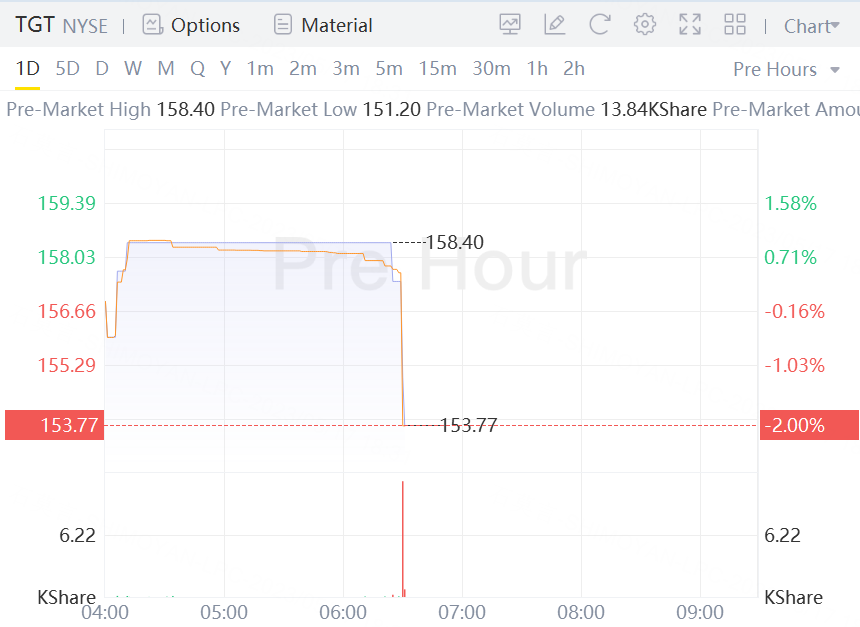Refresh the TGT chart
This screenshot has height=627, width=860.
pyautogui.click(x=599, y=25)
